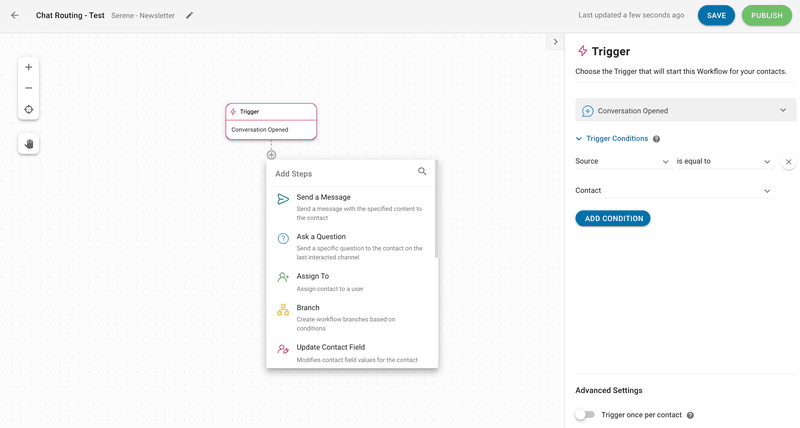Open the Conversation Opened trigger dropdown
Viewport: 800px width, 428px height.
click(x=685, y=110)
